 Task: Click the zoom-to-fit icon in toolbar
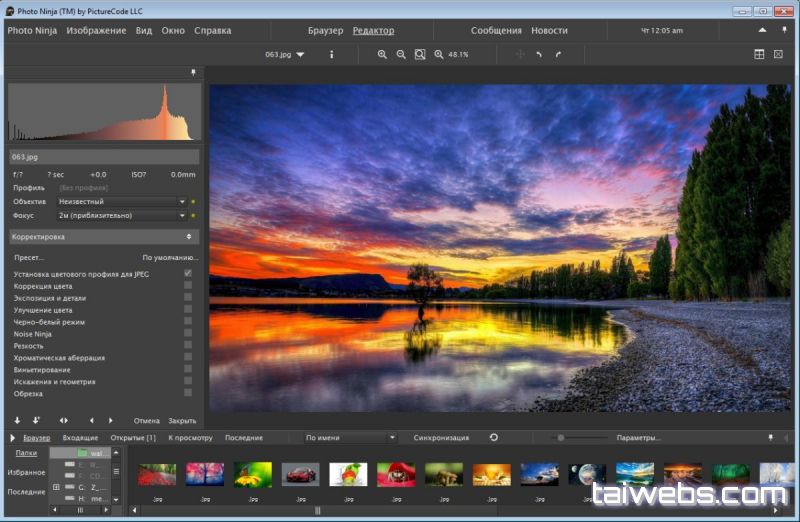pos(420,54)
